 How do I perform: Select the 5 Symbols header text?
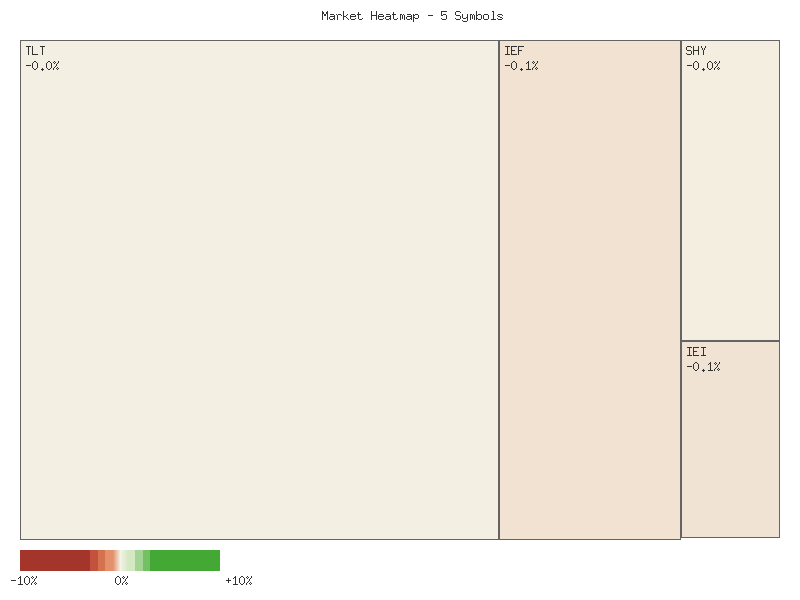pyautogui.click(x=472, y=16)
